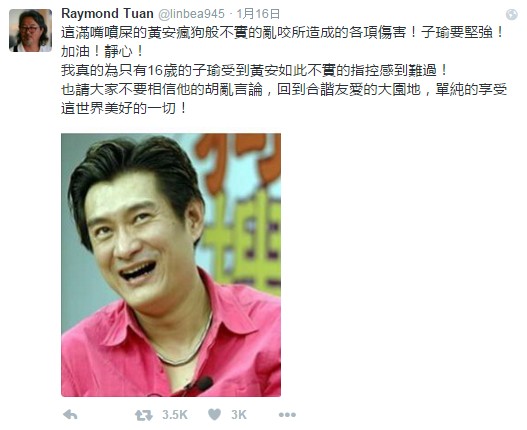
Task: Click the reply arrow icon
Action: (70, 415)
